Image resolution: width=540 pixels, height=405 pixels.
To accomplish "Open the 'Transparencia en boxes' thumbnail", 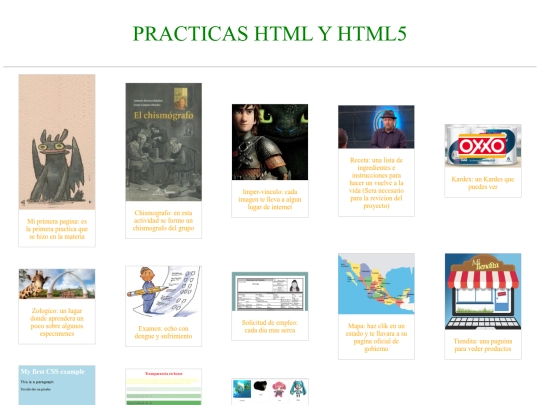I will coord(164,387).
